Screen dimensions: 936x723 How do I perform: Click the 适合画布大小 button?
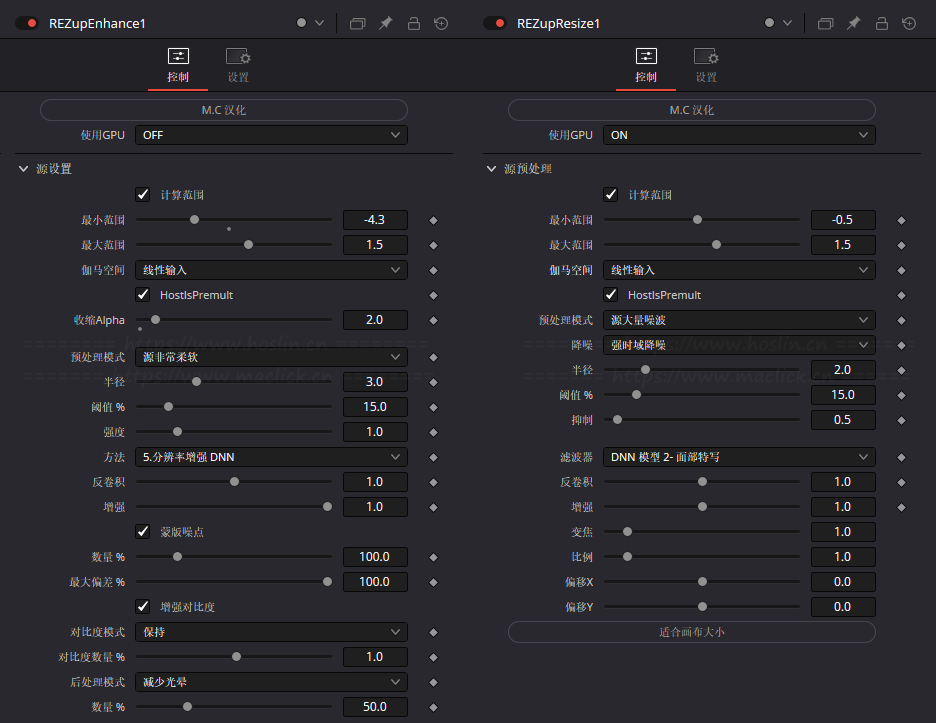click(x=691, y=632)
